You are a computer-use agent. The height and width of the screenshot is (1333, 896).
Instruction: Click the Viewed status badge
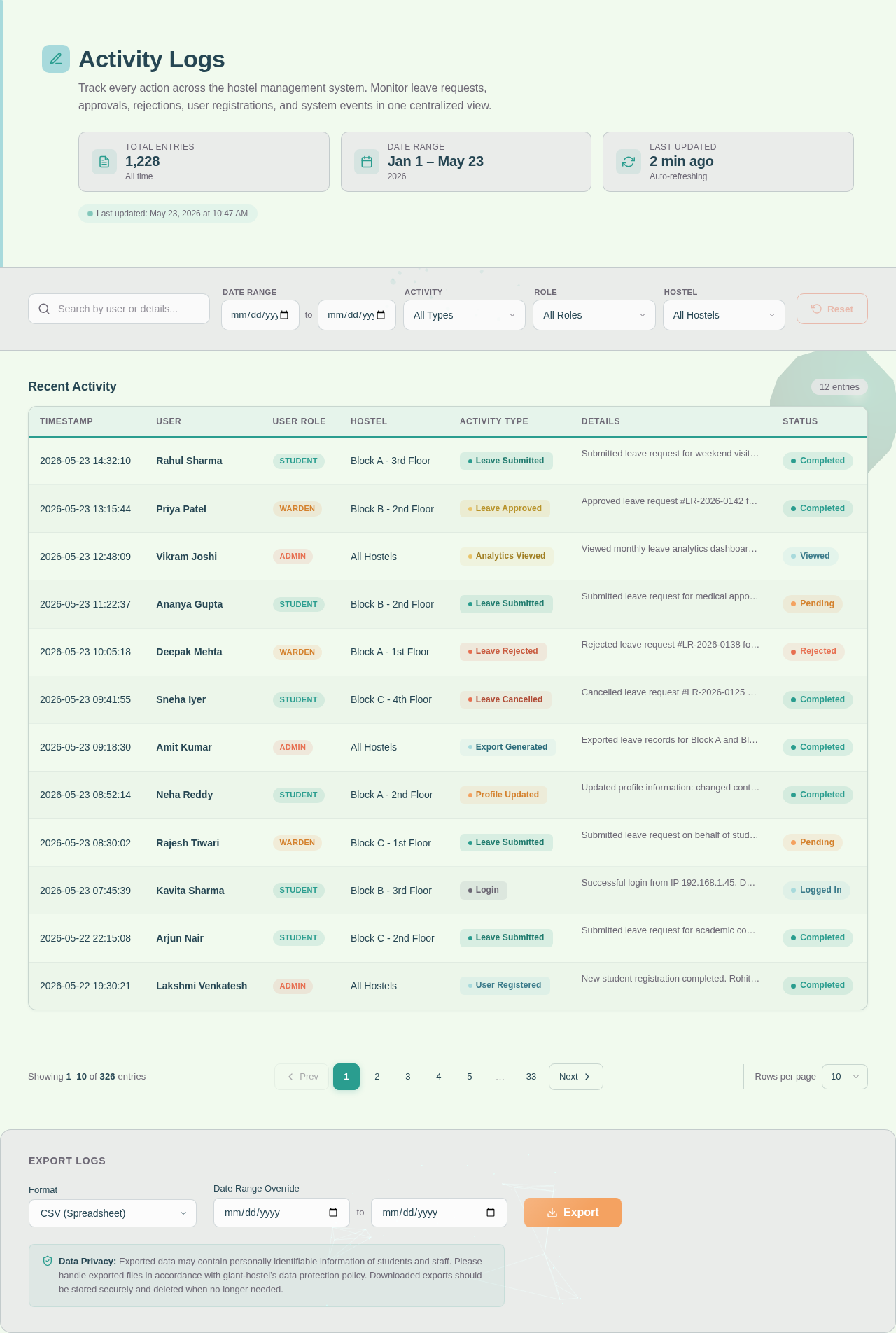(x=811, y=556)
